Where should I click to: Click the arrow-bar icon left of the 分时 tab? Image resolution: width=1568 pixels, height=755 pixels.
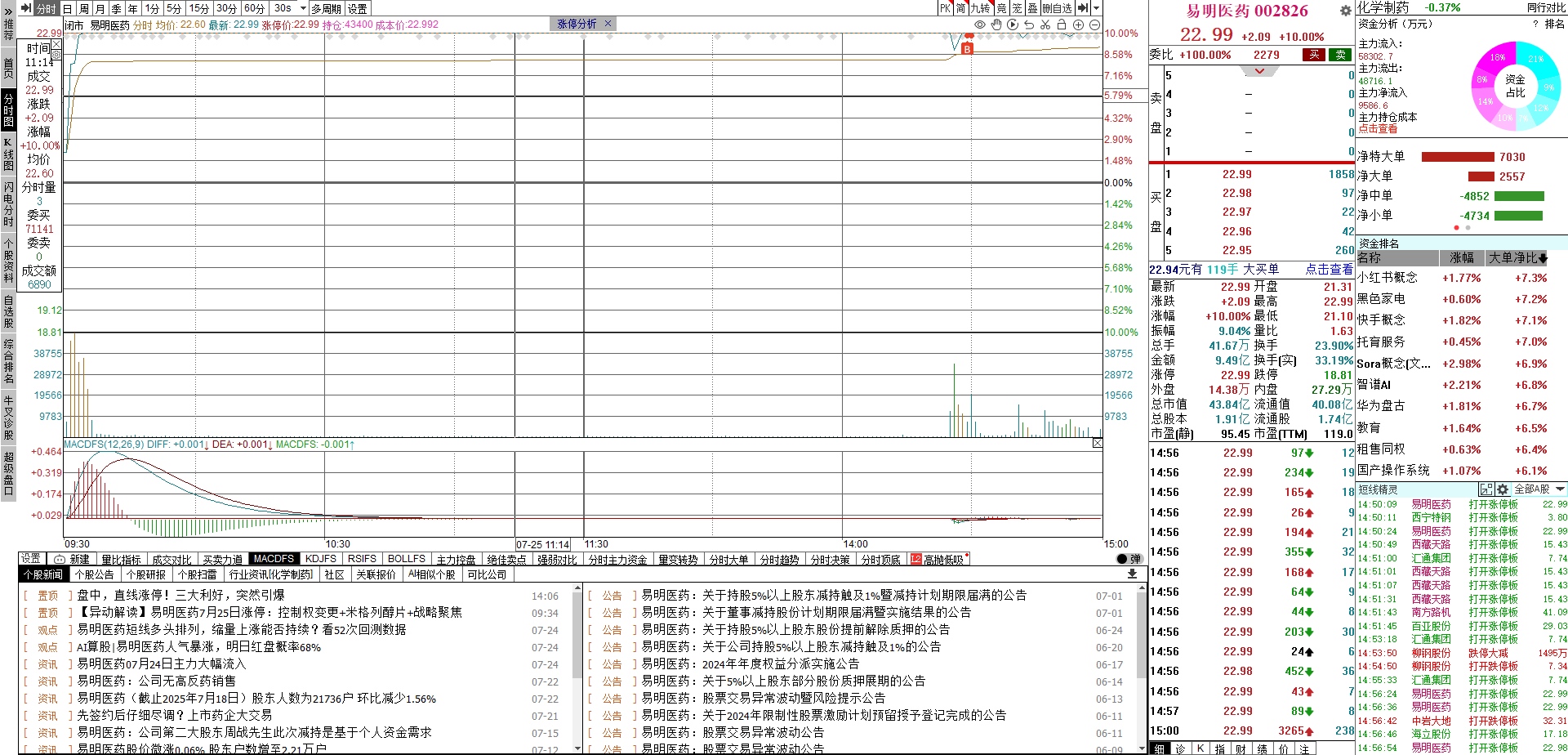point(26,8)
